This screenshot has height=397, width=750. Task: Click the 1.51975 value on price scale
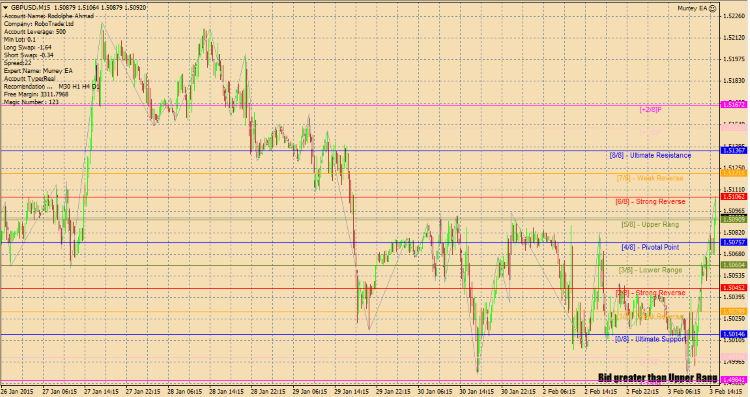click(x=735, y=59)
